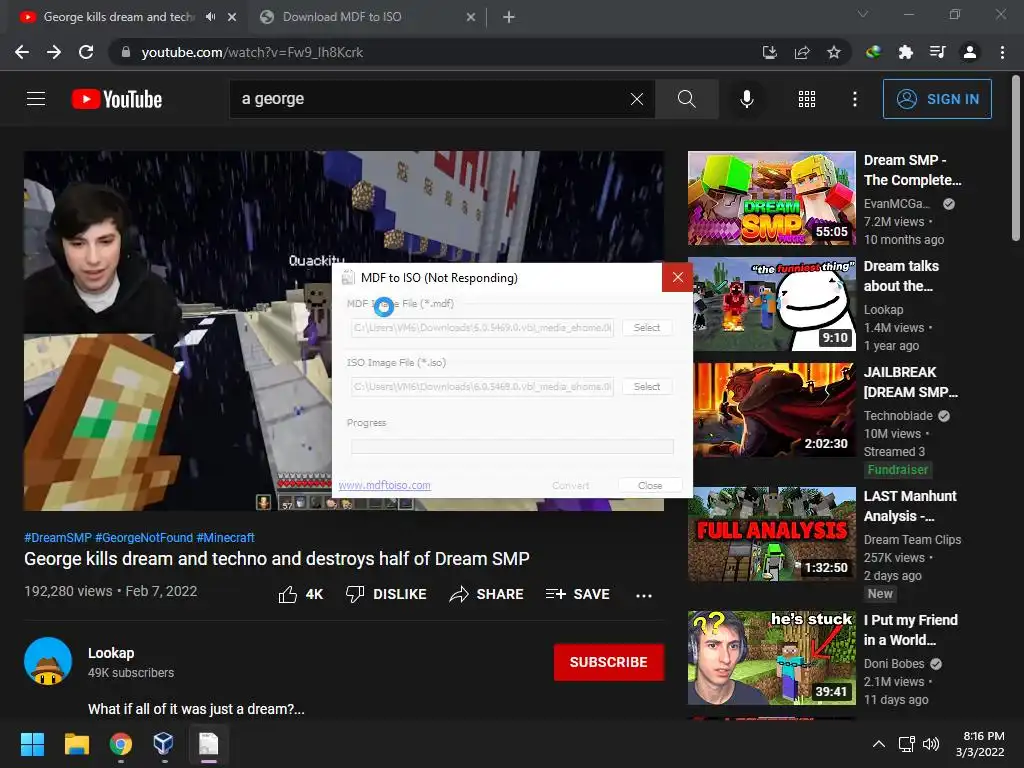Click the page vertical scrollbar
Image resolution: width=1024 pixels, height=768 pixels.
pyautogui.click(x=1016, y=158)
